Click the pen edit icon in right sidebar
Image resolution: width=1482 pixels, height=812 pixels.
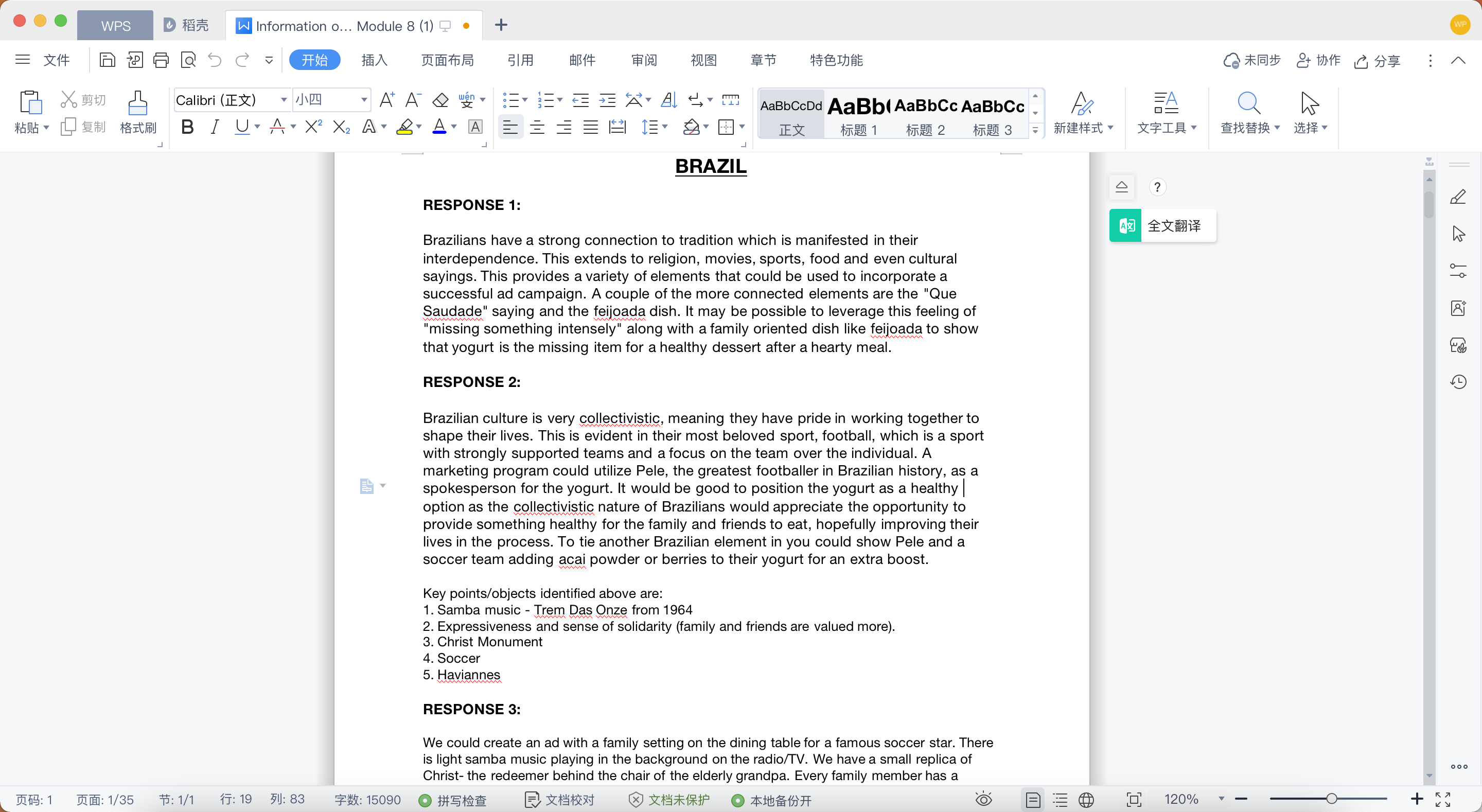(x=1458, y=197)
